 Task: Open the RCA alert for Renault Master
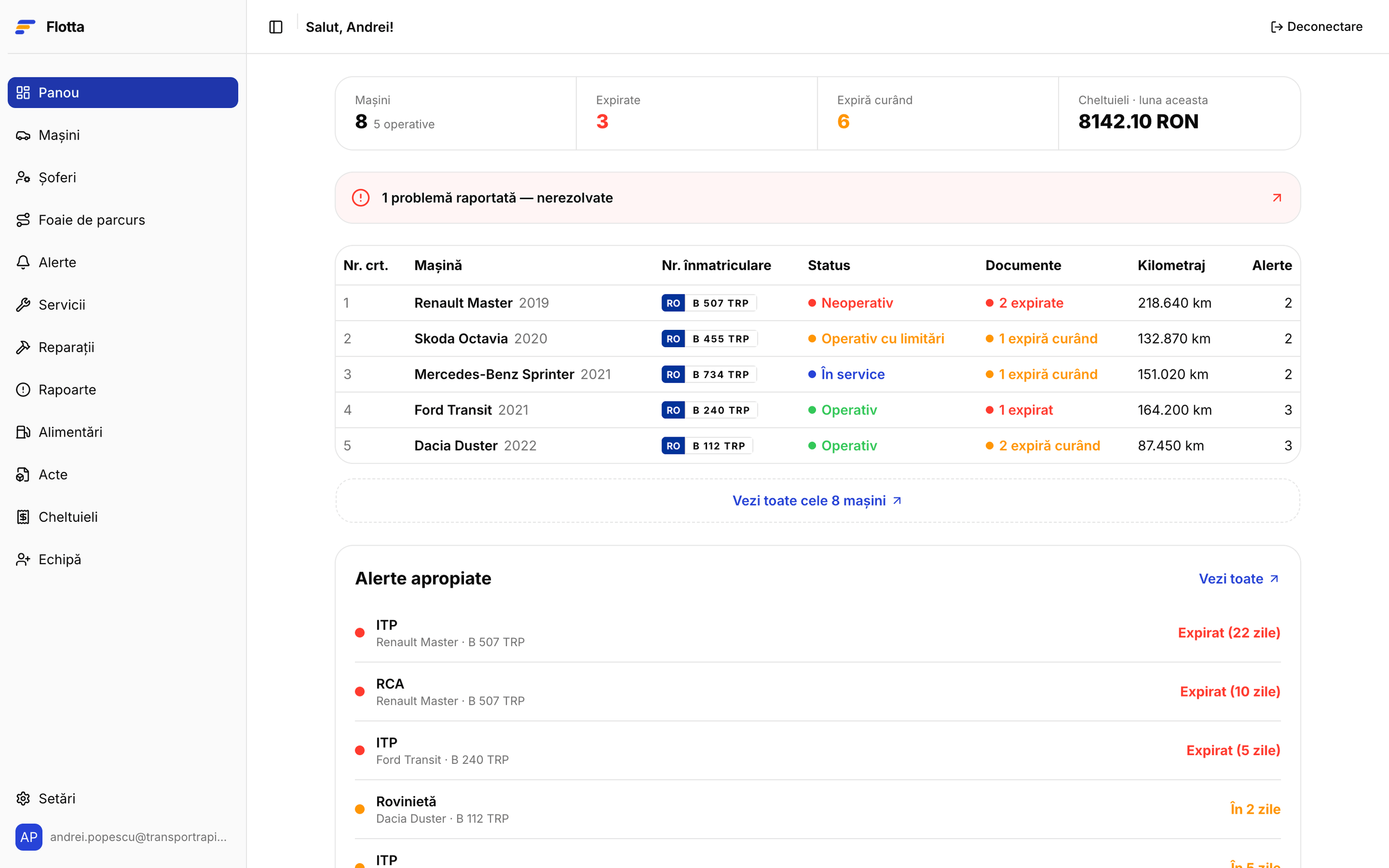(817, 692)
